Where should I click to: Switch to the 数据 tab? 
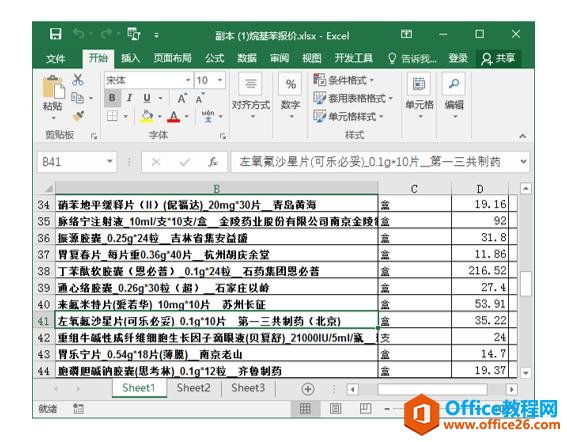[x=247, y=58]
